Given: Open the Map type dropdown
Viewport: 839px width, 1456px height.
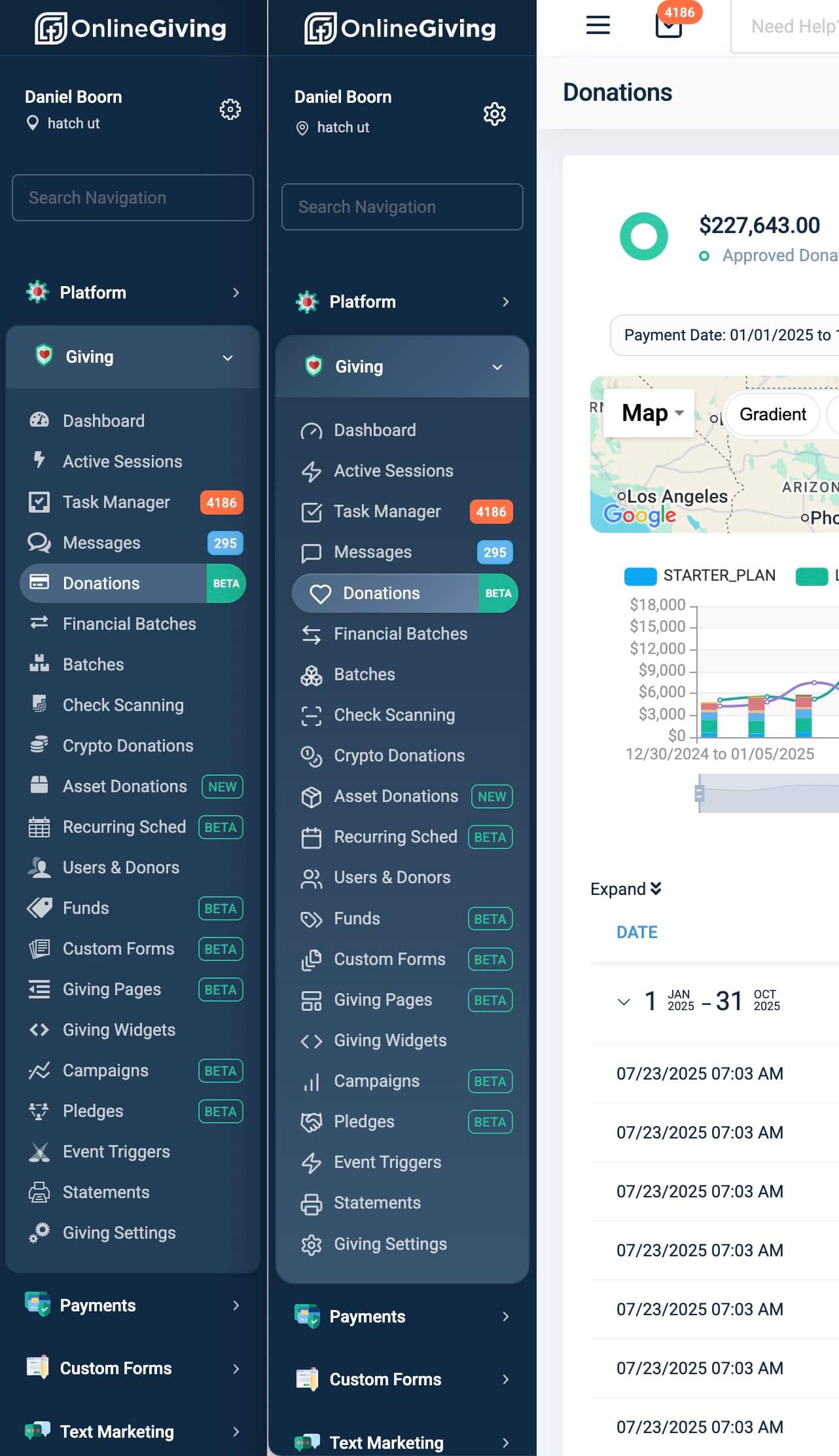Looking at the screenshot, I should [649, 413].
